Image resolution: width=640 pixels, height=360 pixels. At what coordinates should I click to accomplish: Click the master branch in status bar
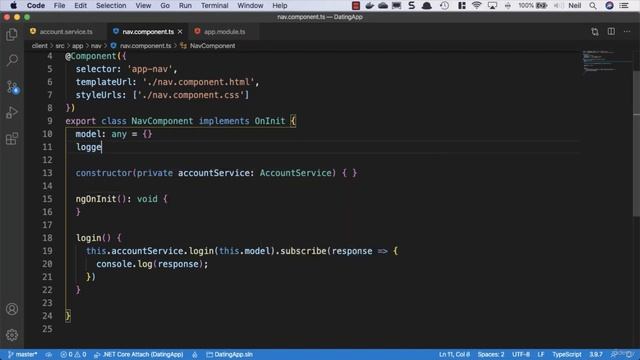(x=22, y=354)
